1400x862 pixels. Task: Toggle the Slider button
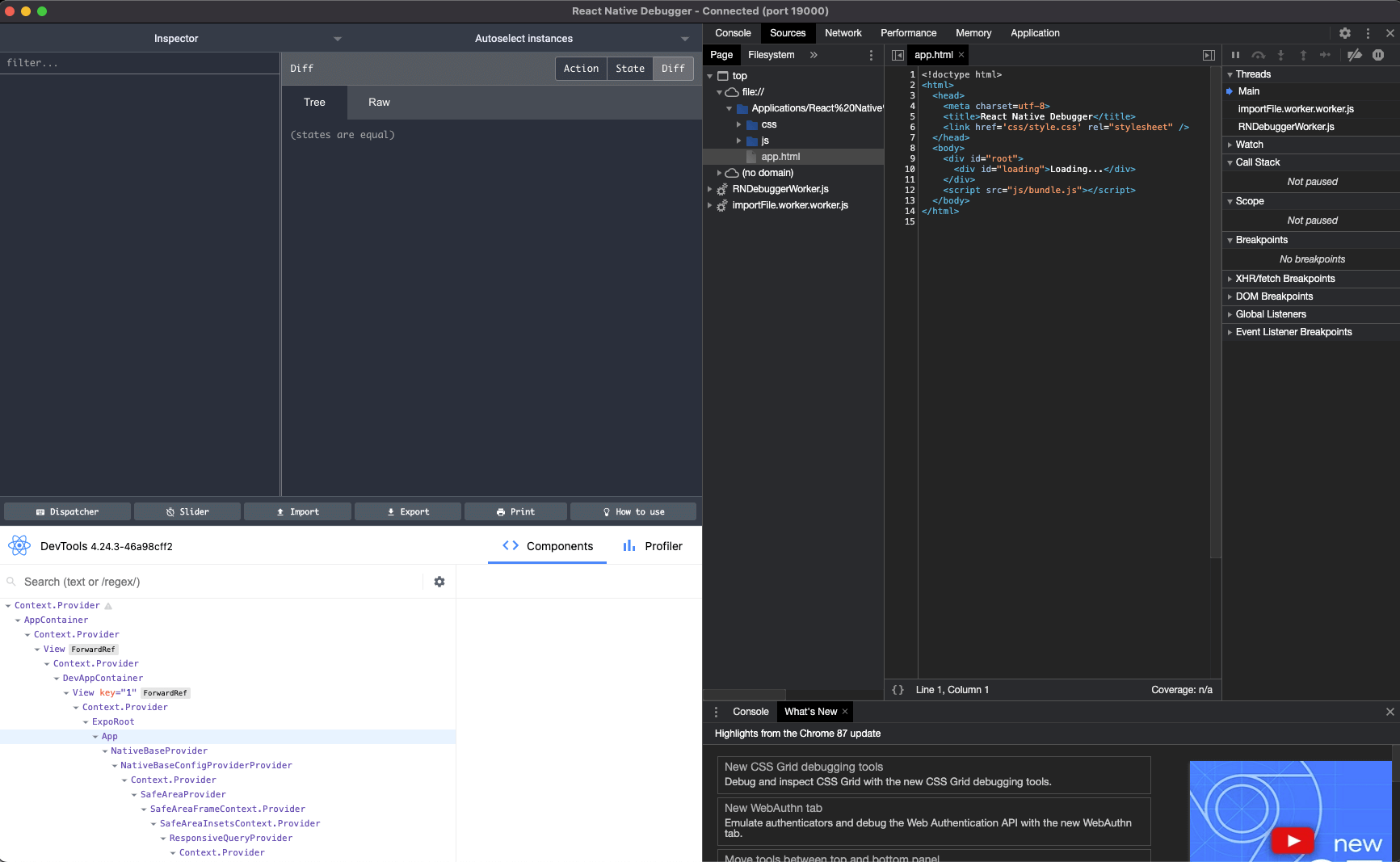tap(187, 511)
